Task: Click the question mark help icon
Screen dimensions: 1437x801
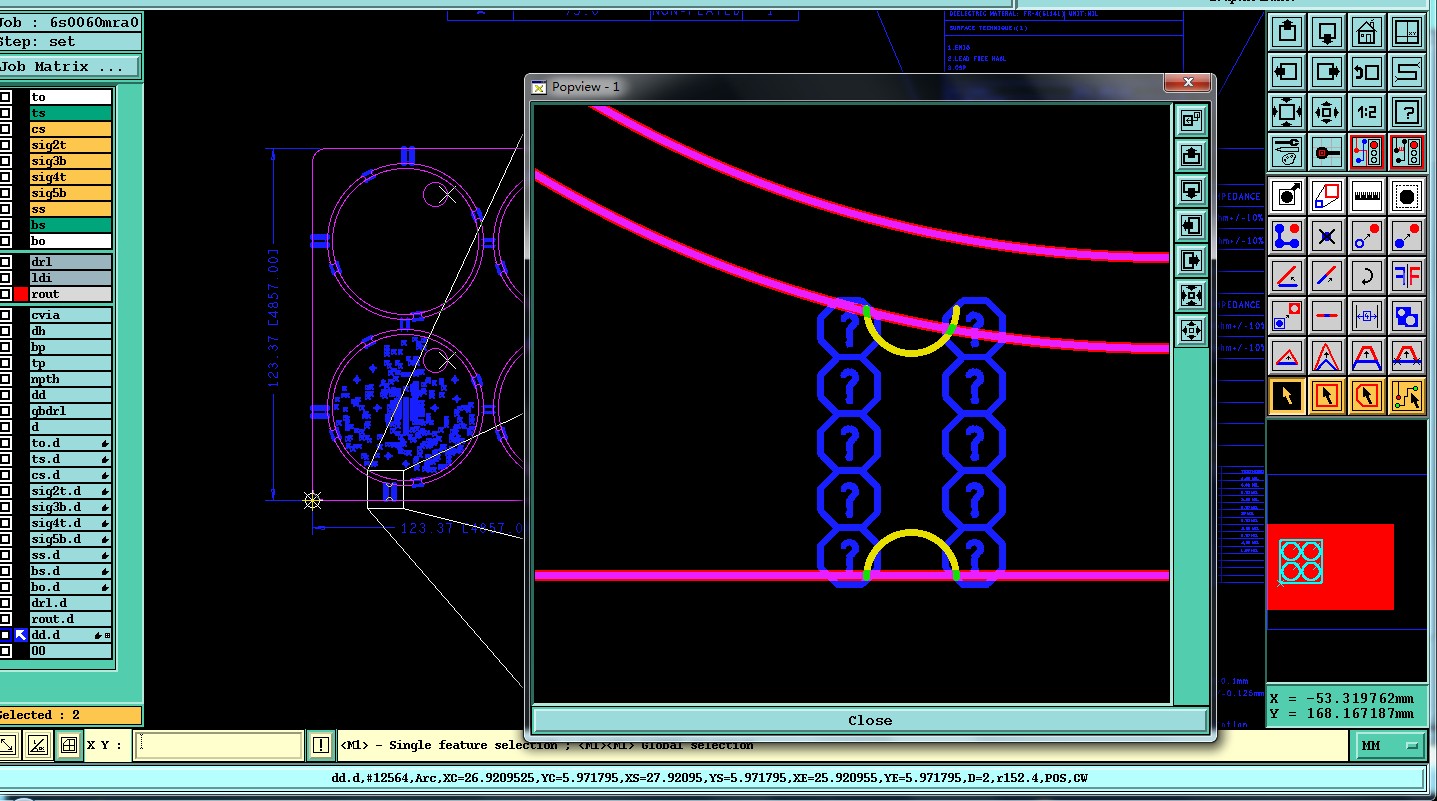Action: [x=1407, y=112]
